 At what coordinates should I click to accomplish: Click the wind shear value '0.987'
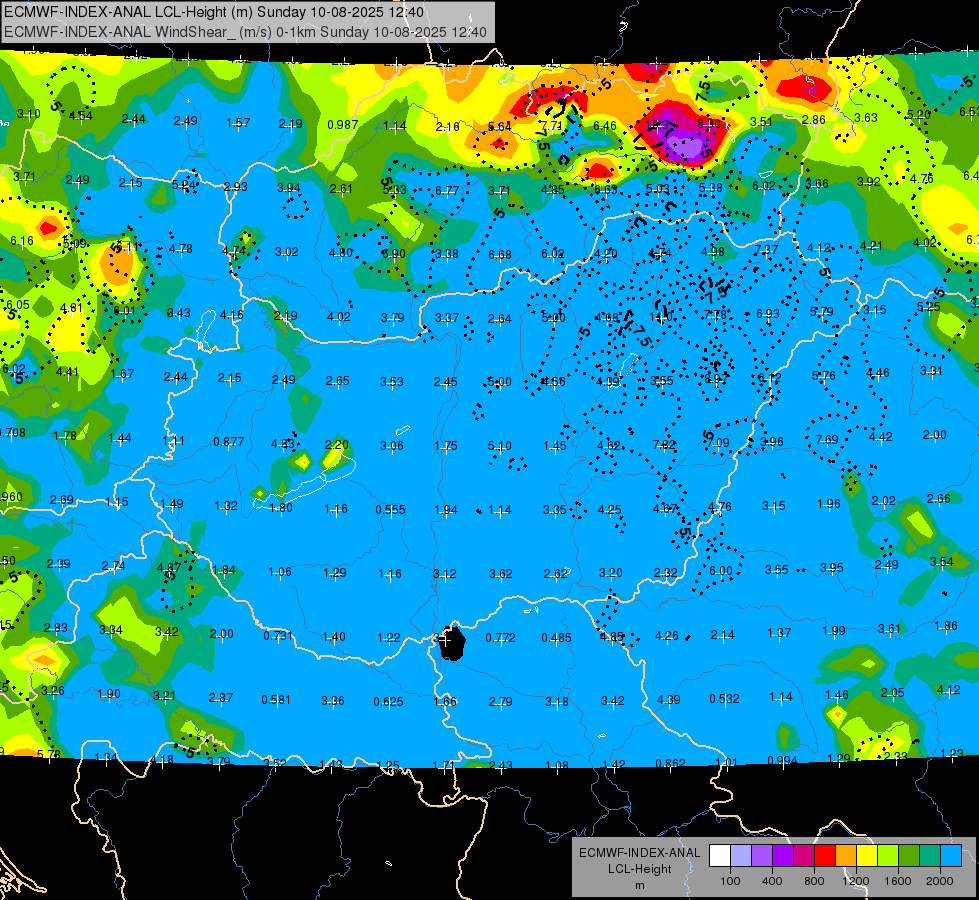coord(343,125)
